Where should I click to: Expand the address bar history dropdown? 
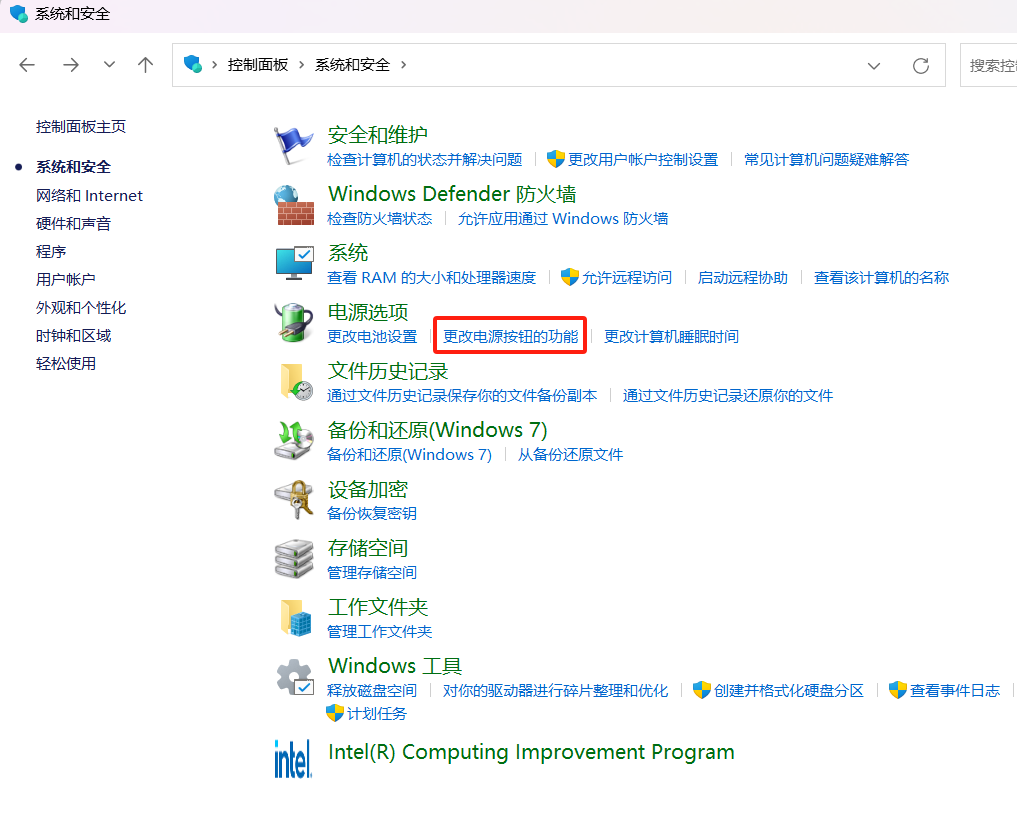click(x=874, y=65)
